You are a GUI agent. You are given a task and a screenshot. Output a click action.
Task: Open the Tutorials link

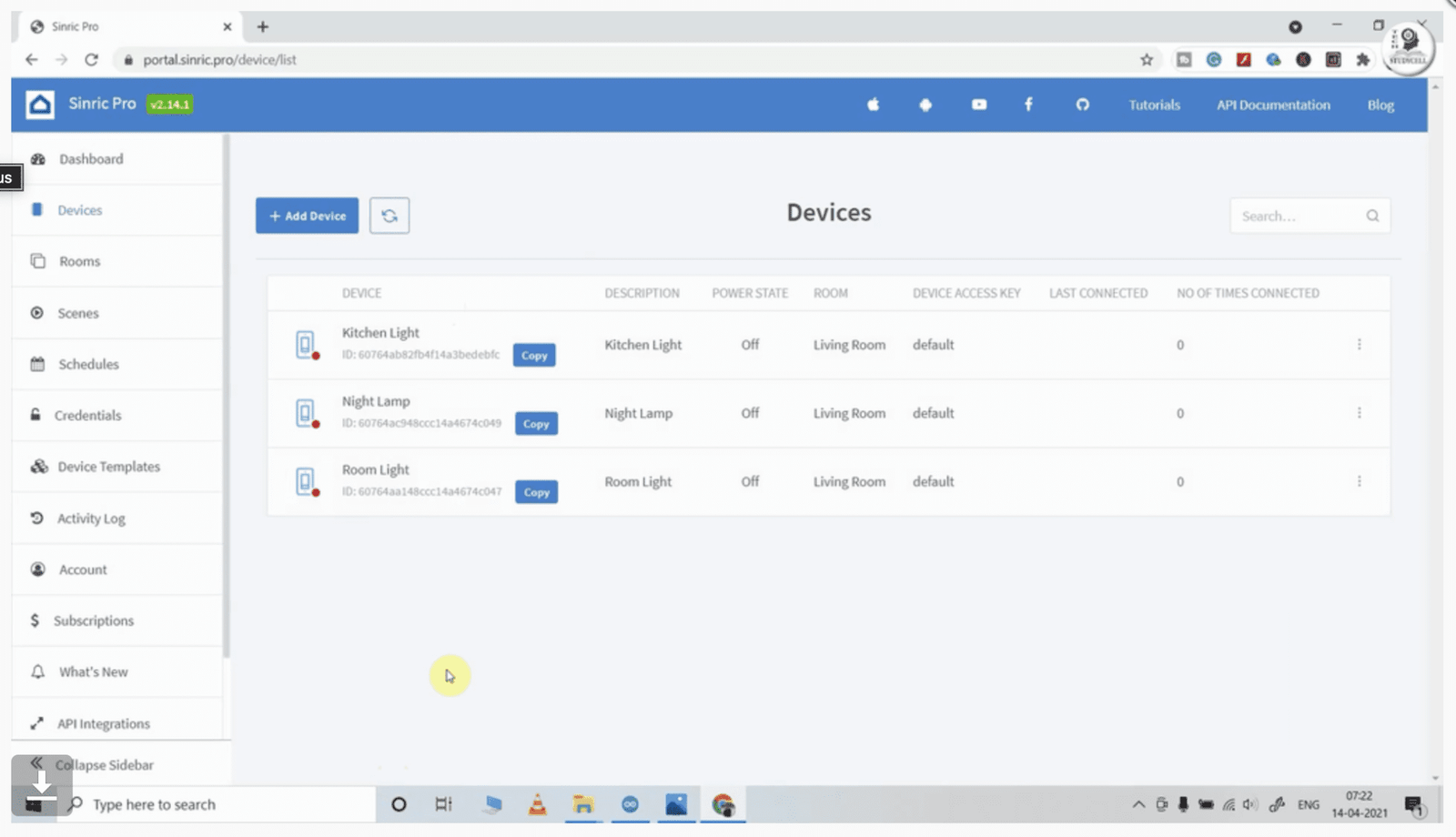(x=1155, y=105)
